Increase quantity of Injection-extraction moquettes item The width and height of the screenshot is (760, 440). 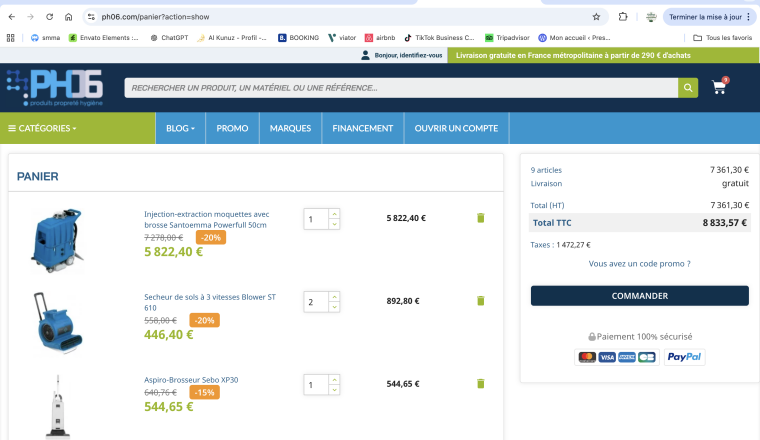point(334,214)
